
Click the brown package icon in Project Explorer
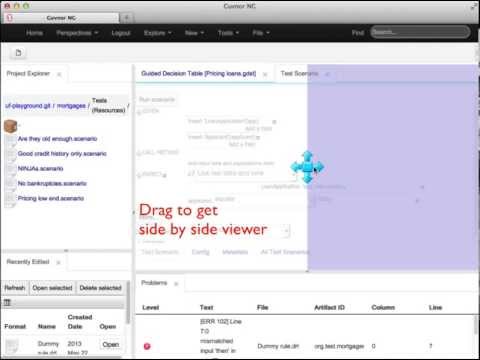(x=10, y=126)
